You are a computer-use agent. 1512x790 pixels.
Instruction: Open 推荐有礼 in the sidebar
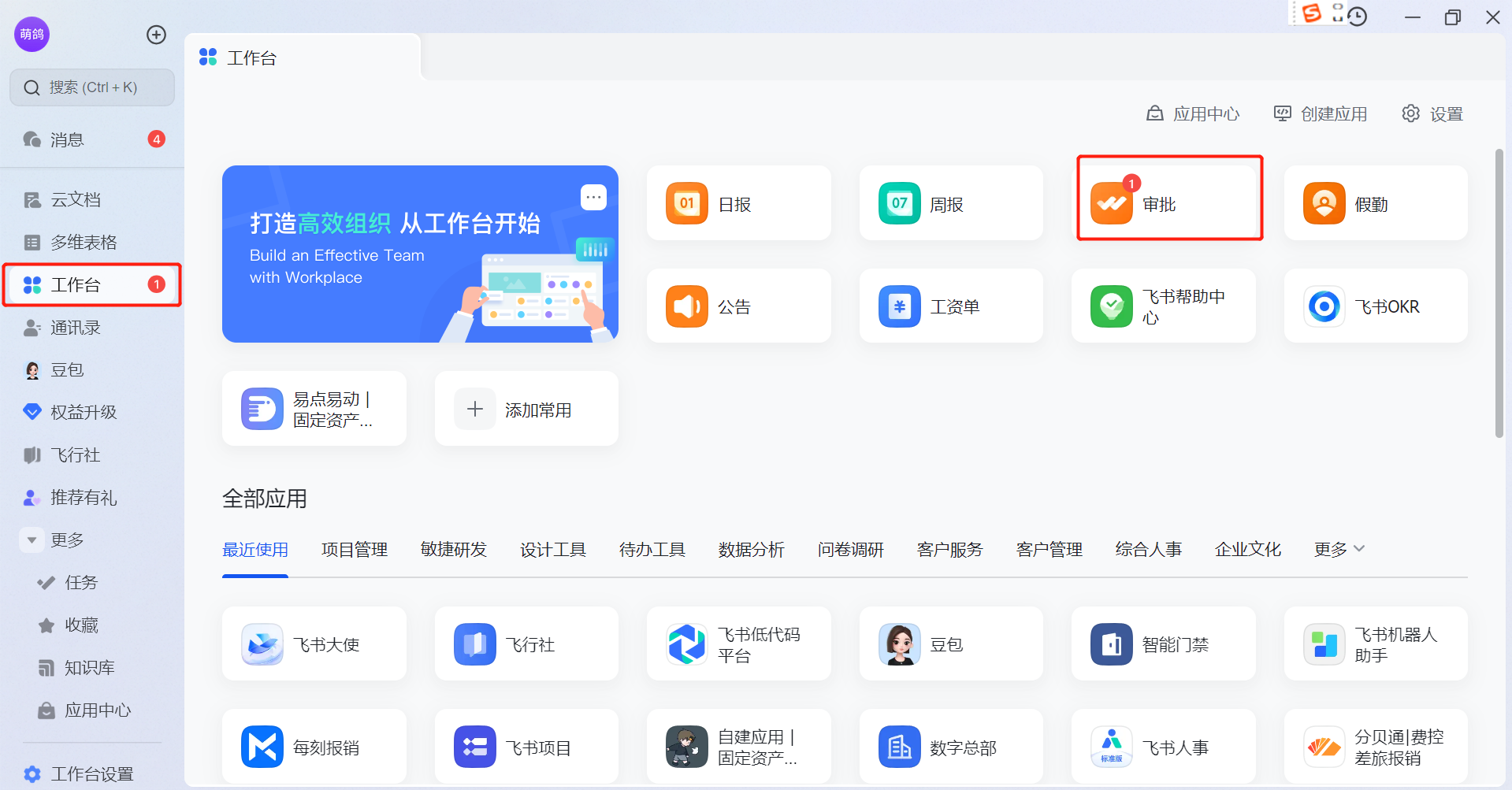click(92, 498)
